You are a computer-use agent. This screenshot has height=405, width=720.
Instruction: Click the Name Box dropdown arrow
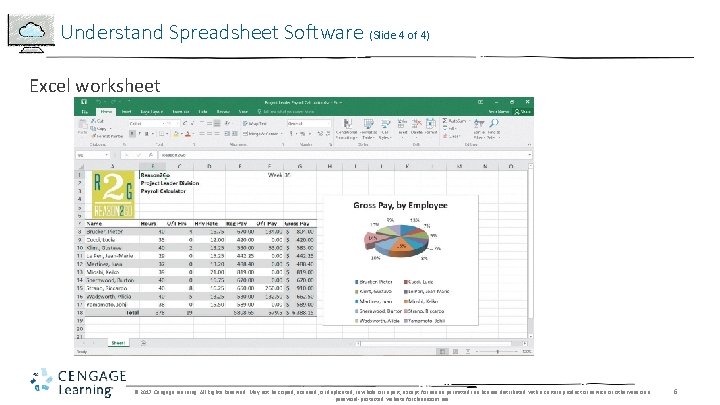pyautogui.click(x=107, y=155)
